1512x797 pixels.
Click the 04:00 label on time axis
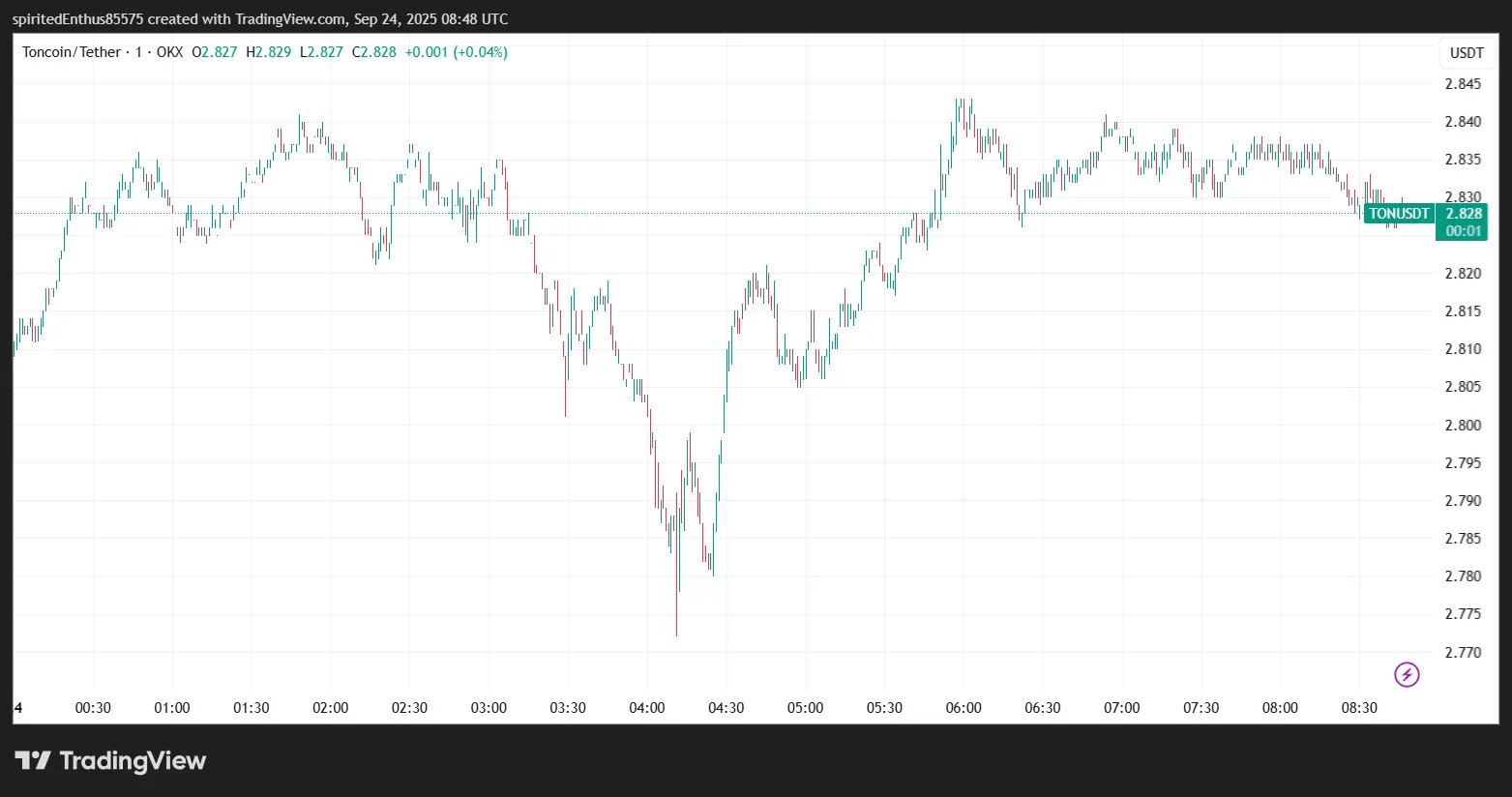647,708
